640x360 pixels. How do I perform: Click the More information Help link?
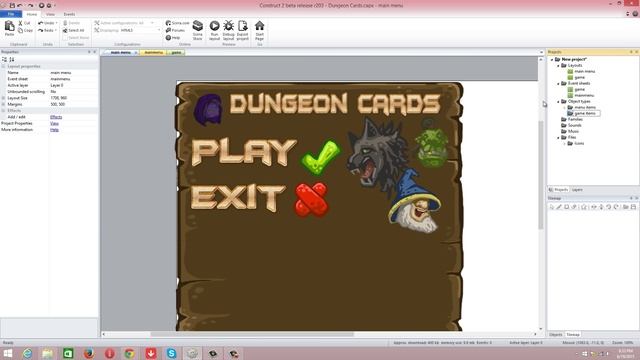coord(54,130)
